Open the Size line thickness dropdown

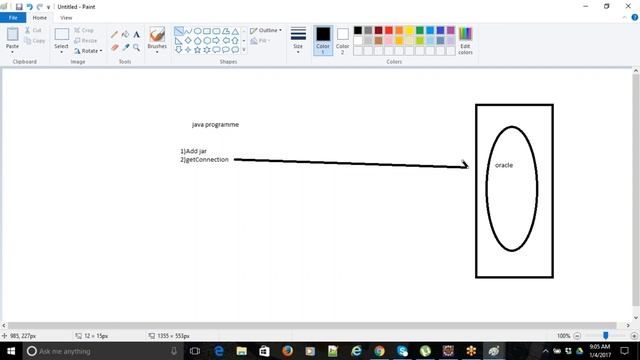298,40
